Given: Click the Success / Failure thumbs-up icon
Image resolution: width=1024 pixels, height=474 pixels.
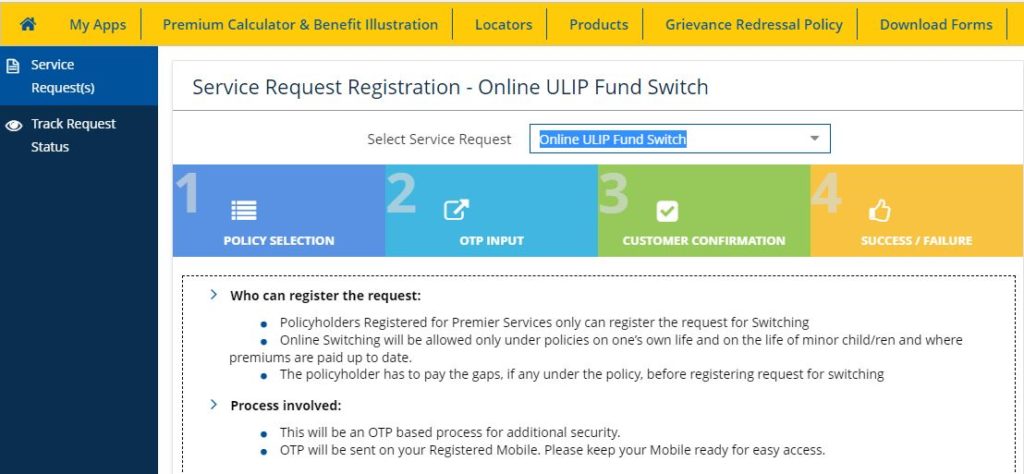Looking at the screenshot, I should 880,211.
